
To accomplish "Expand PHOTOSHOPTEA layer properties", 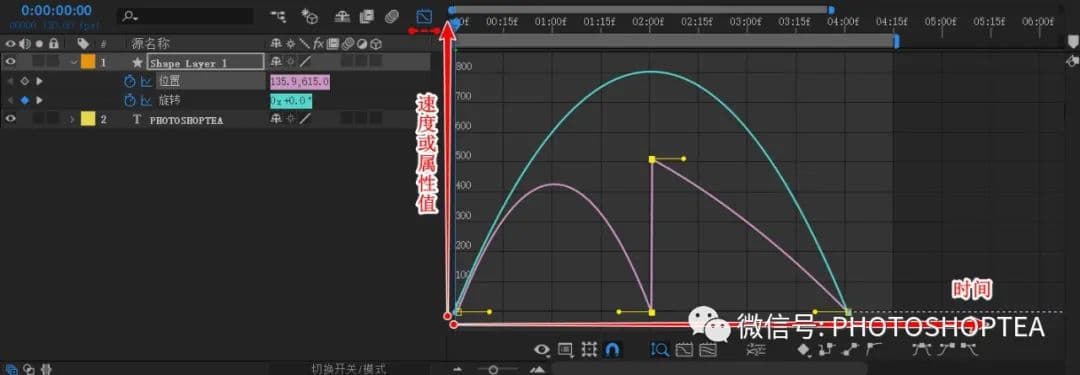I will [x=72, y=119].
